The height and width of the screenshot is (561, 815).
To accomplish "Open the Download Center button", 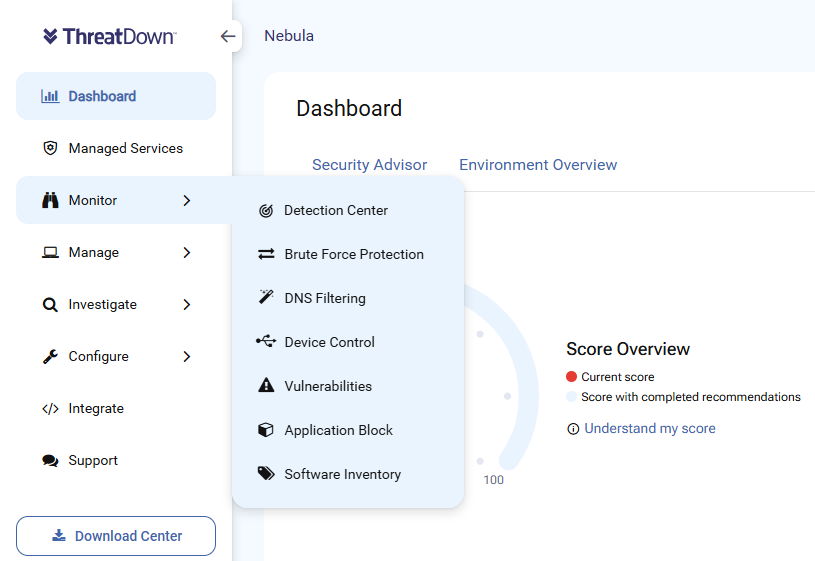I will coord(116,536).
